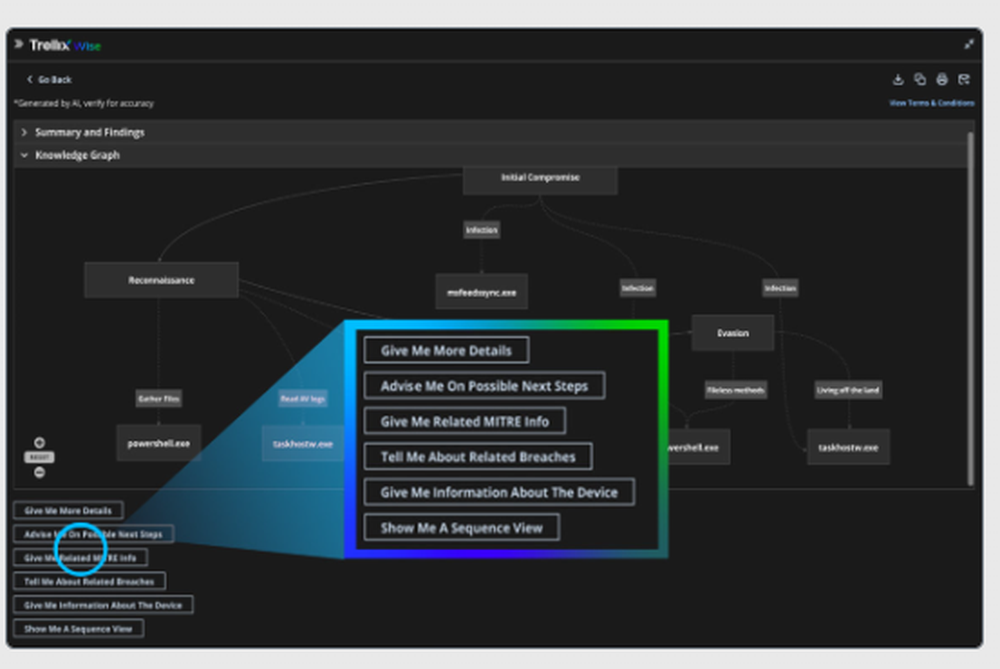Image resolution: width=1000 pixels, height=669 pixels.
Task: Zoom out of the knowledge graph
Action: 40,473
